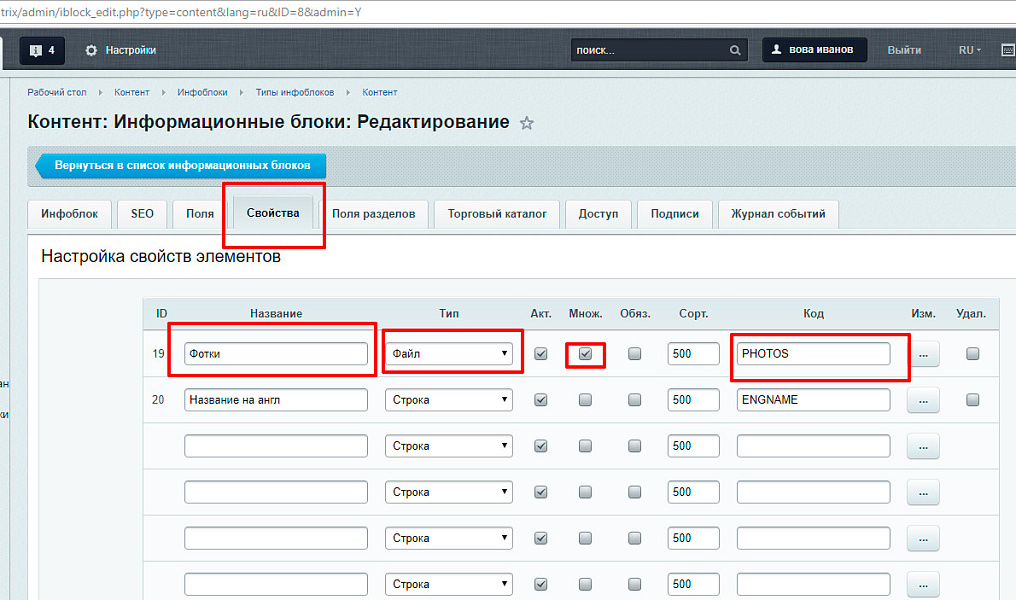The width and height of the screenshot is (1016, 600).
Task: Click icon at far right of top bar
Action: point(1007,50)
